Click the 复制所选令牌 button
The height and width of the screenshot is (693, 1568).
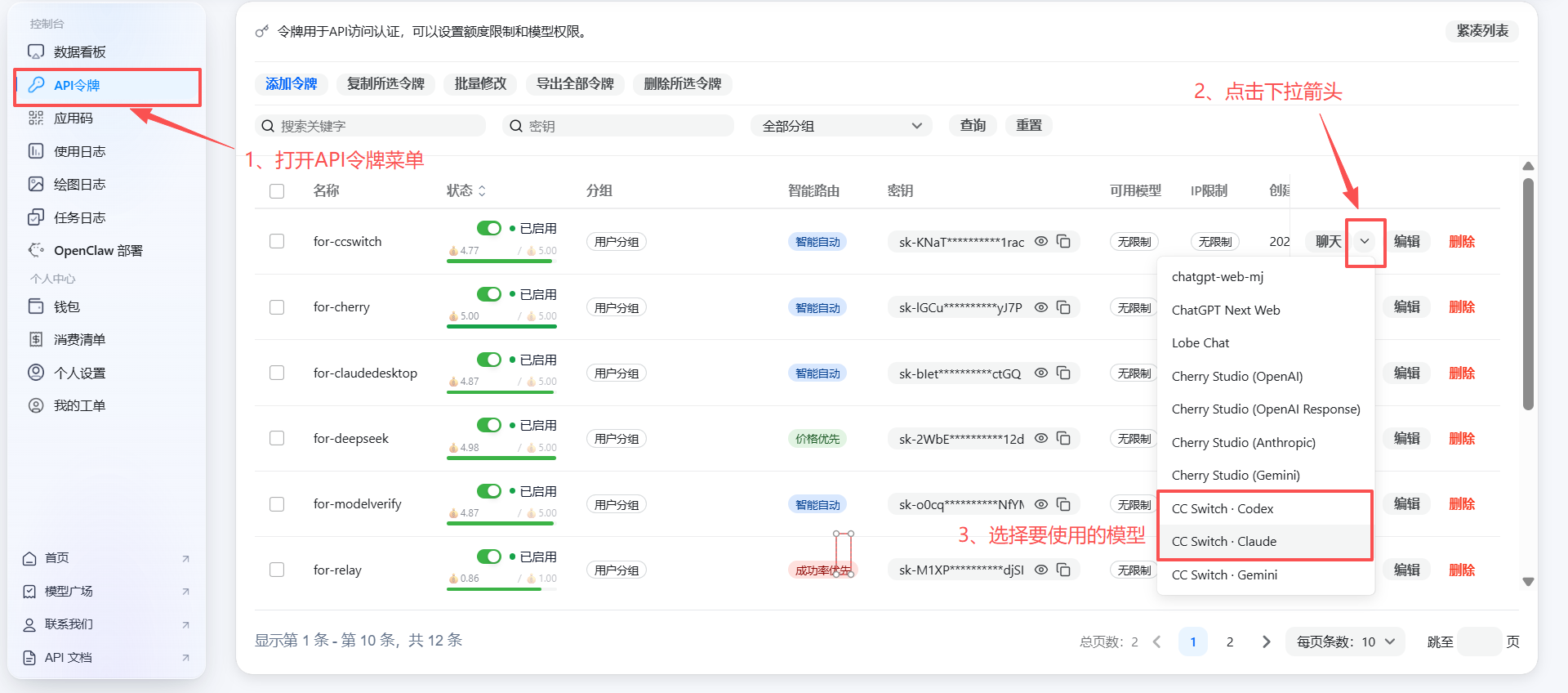pyautogui.click(x=385, y=83)
